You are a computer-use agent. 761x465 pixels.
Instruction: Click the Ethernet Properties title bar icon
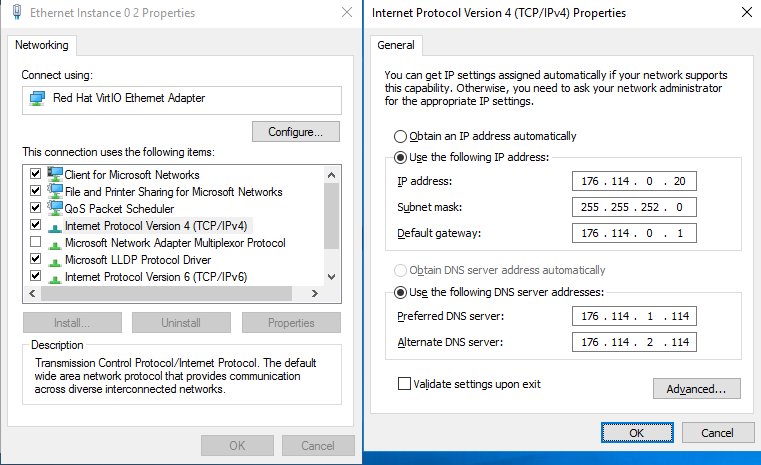[x=17, y=12]
